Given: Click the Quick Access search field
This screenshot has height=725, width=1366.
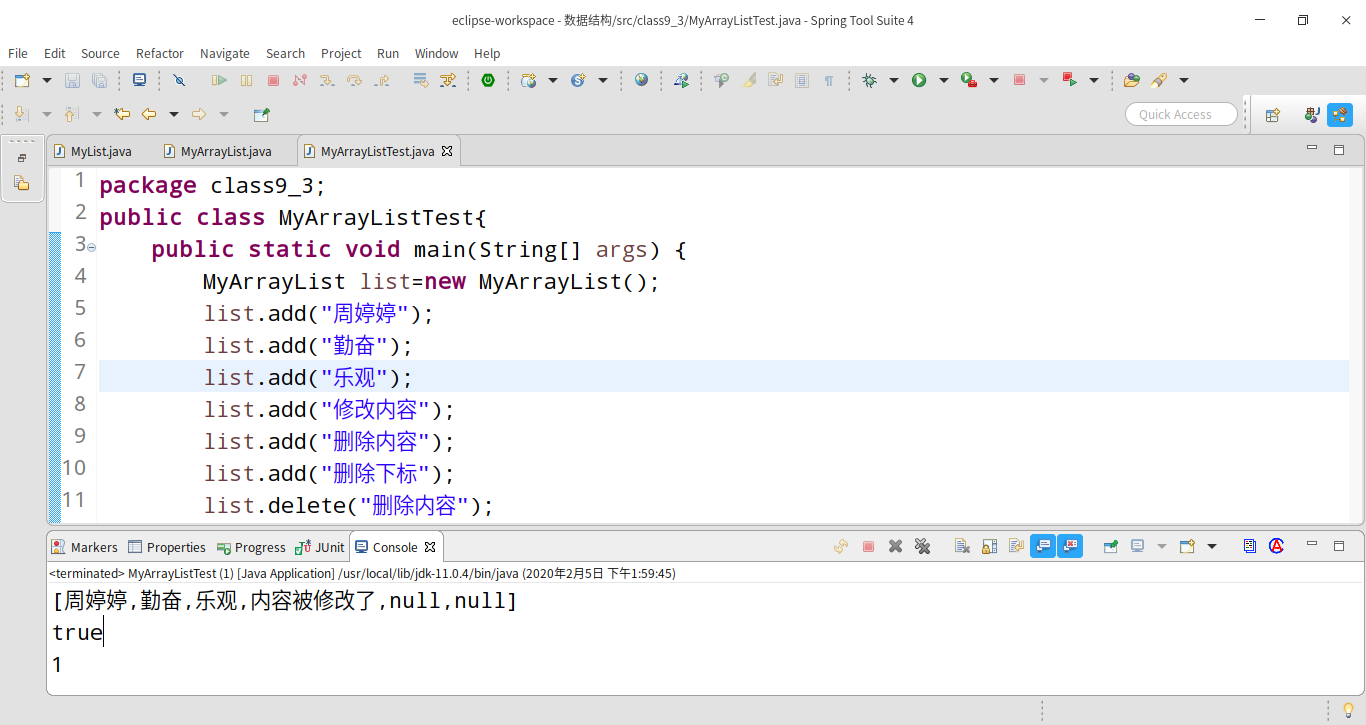Looking at the screenshot, I should click(1183, 114).
